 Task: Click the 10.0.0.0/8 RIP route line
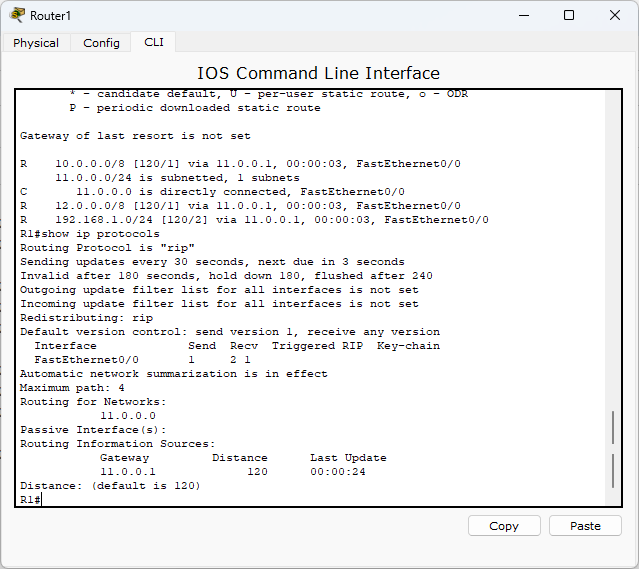240,164
